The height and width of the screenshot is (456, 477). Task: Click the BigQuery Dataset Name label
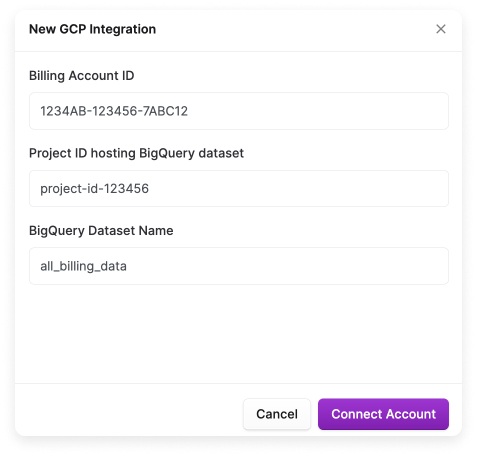(x=101, y=231)
